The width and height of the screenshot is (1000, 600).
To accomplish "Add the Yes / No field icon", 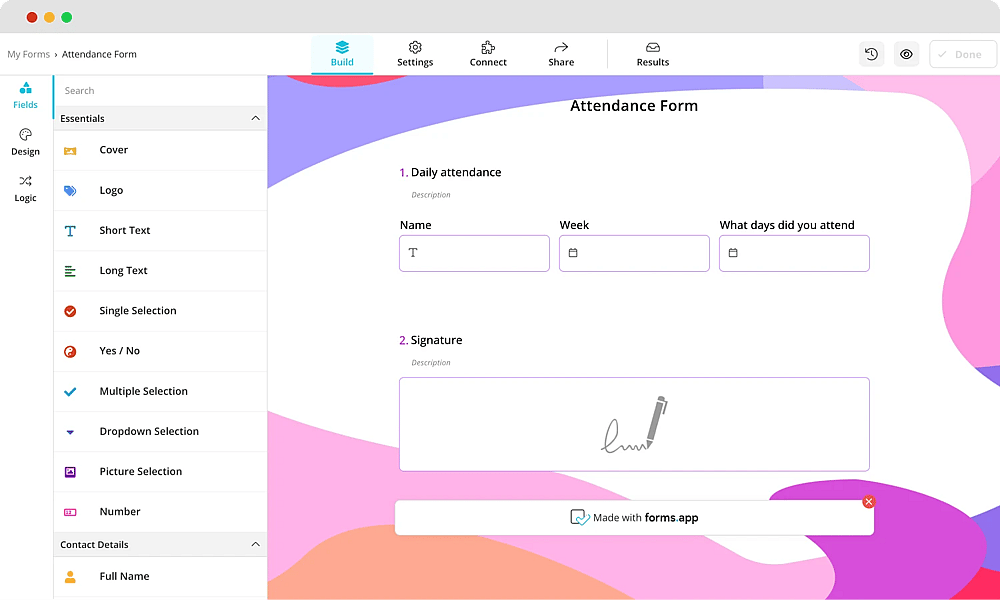I will tap(70, 351).
